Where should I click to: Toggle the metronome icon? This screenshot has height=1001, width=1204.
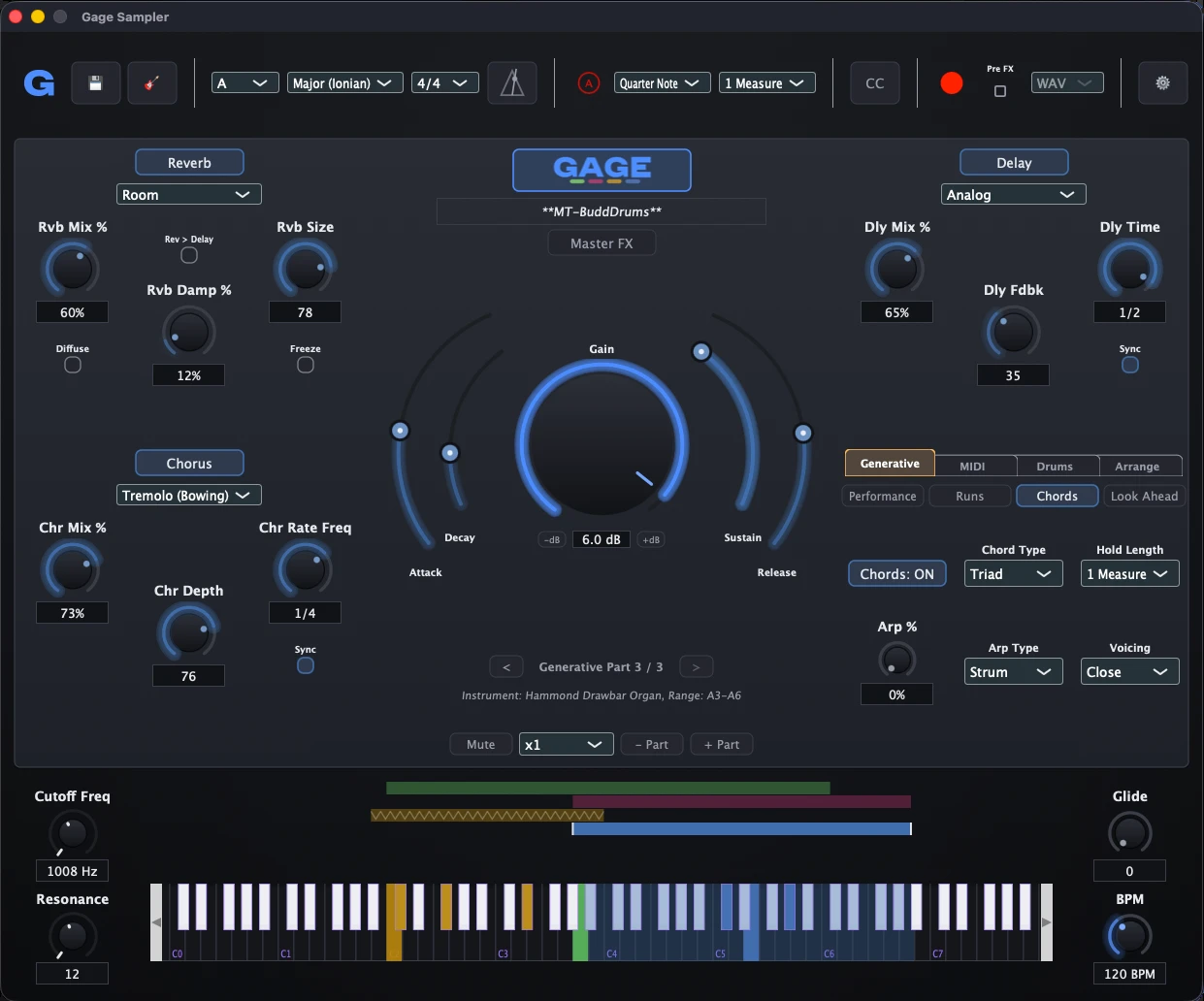(x=512, y=83)
